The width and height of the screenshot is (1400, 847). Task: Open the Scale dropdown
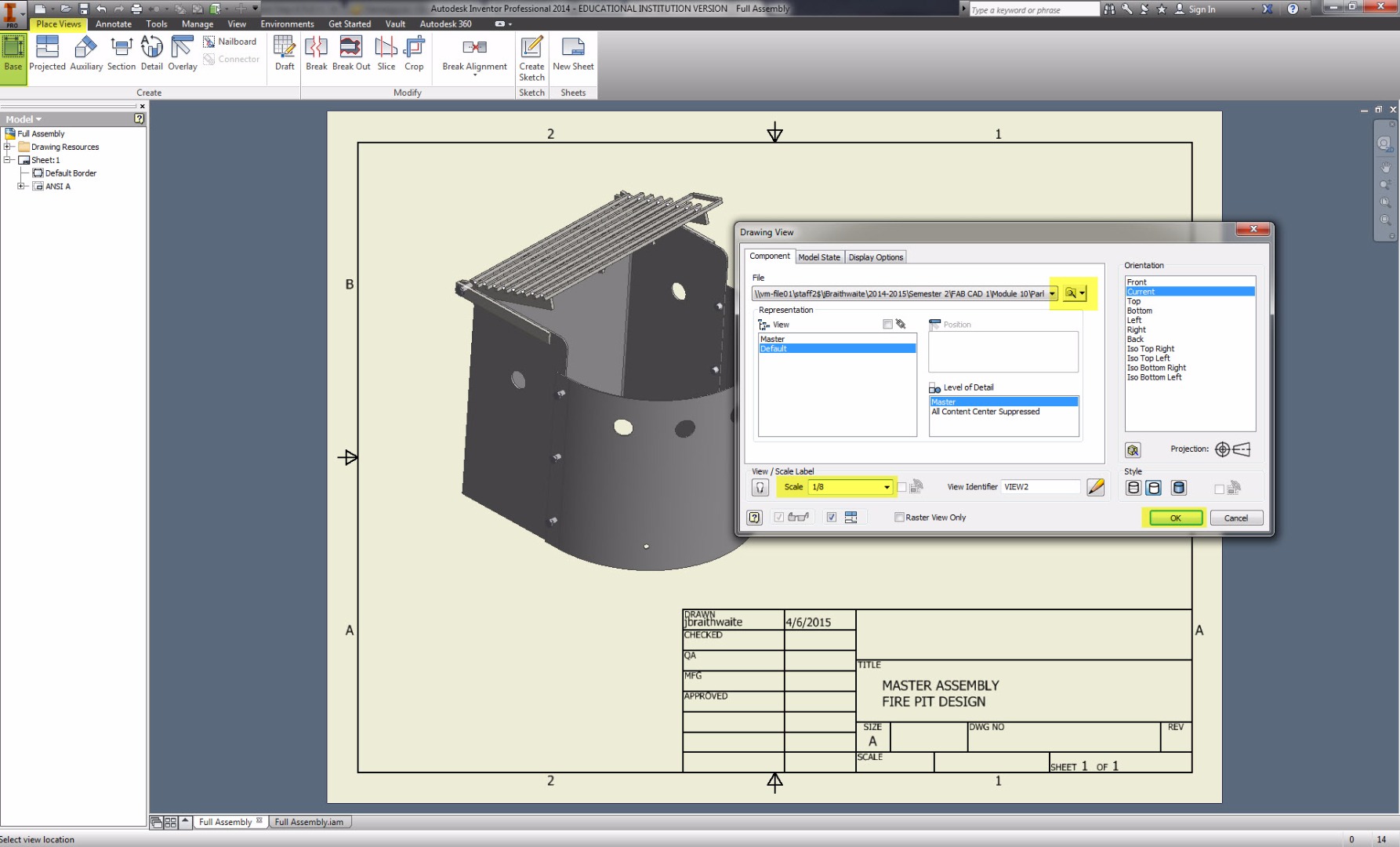(887, 487)
